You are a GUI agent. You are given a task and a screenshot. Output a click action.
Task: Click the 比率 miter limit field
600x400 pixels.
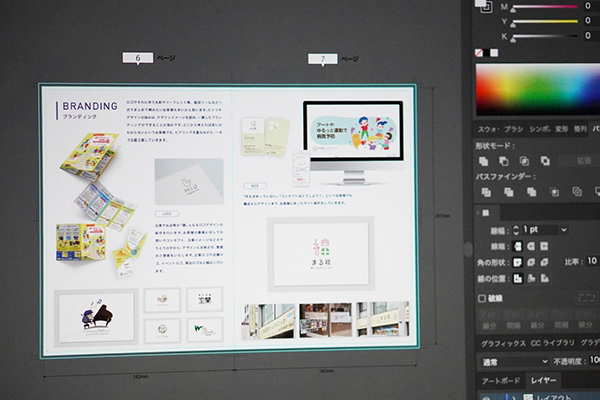click(x=593, y=261)
